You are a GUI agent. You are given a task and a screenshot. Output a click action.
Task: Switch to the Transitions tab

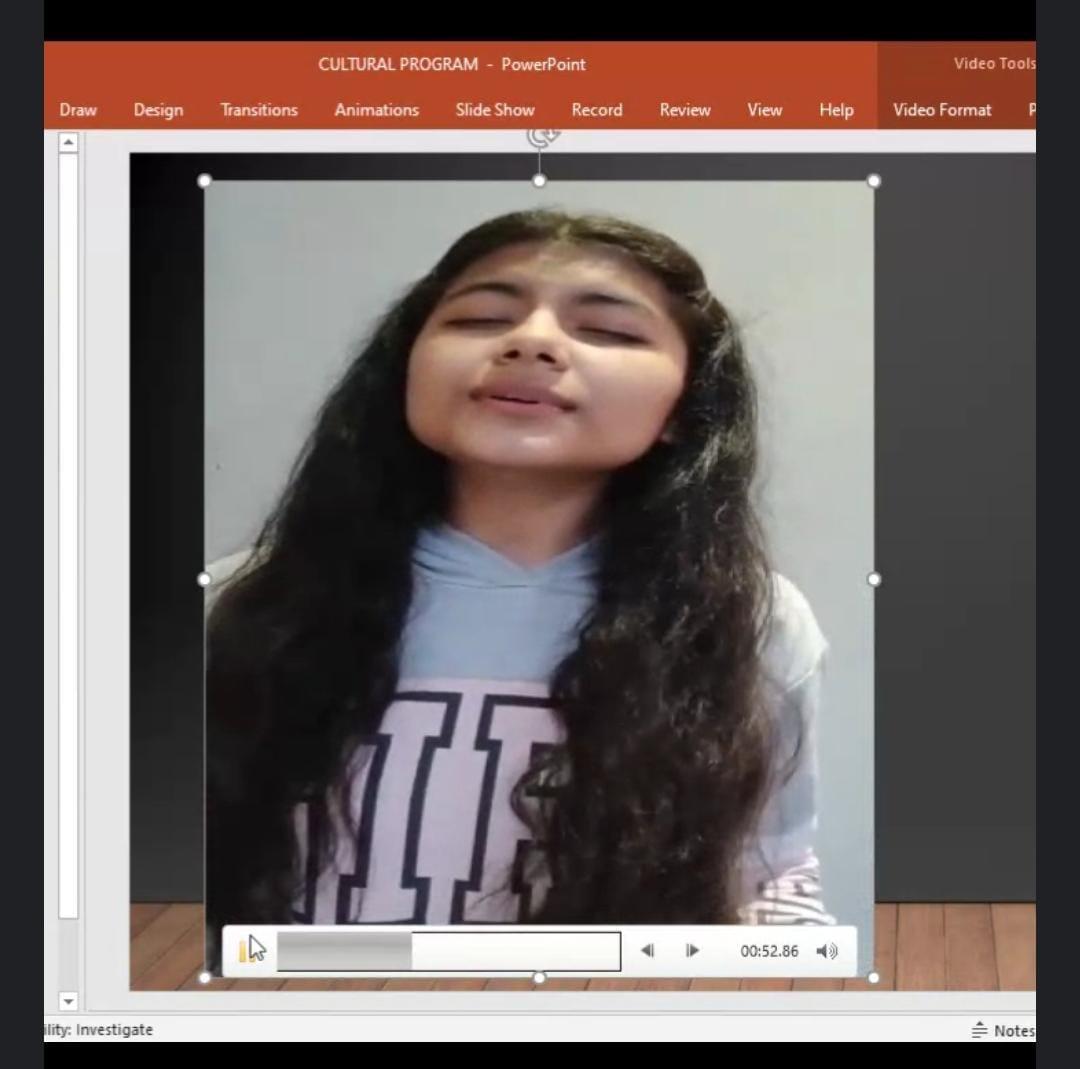point(259,110)
